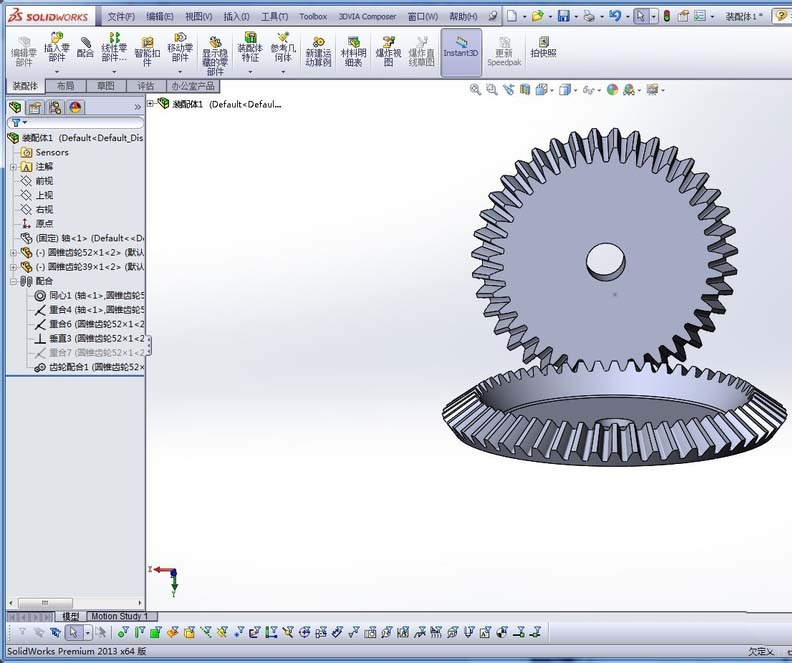The width and height of the screenshot is (792, 663).
Task: Open Assembly Features tool
Action: coord(250,47)
